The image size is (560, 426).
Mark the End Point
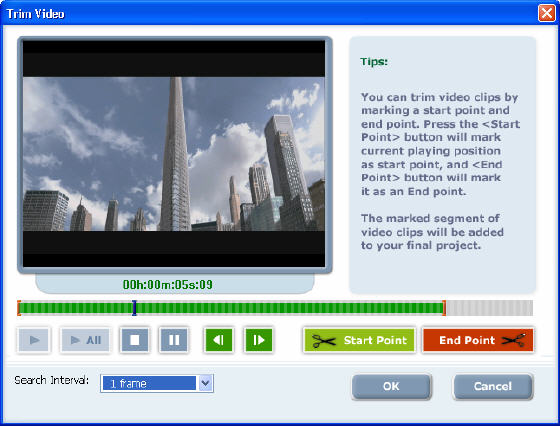coord(478,340)
